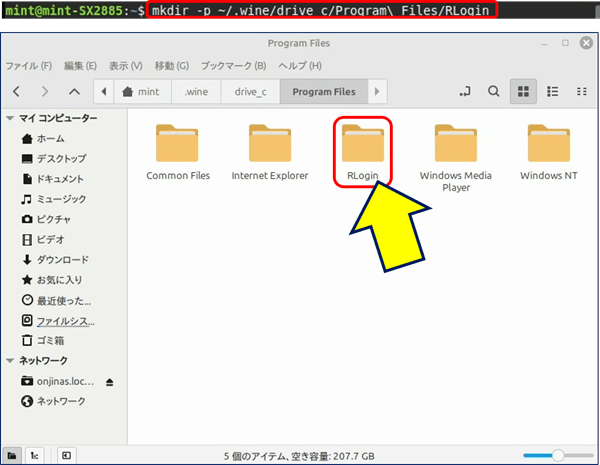Go up to the parent folder
Image resolution: width=600 pixels, height=465 pixels.
74,91
